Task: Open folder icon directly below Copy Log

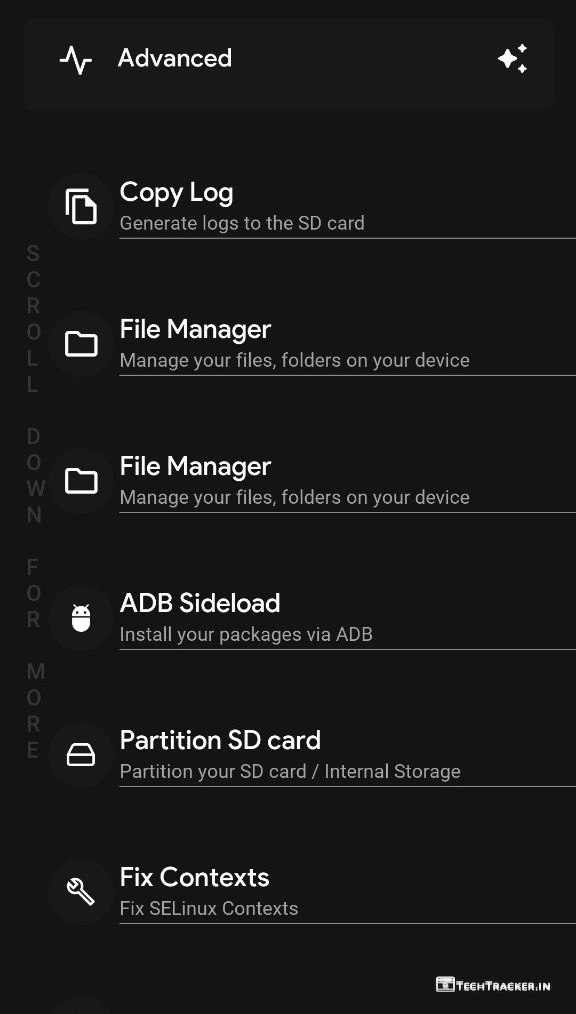Action: click(x=81, y=344)
